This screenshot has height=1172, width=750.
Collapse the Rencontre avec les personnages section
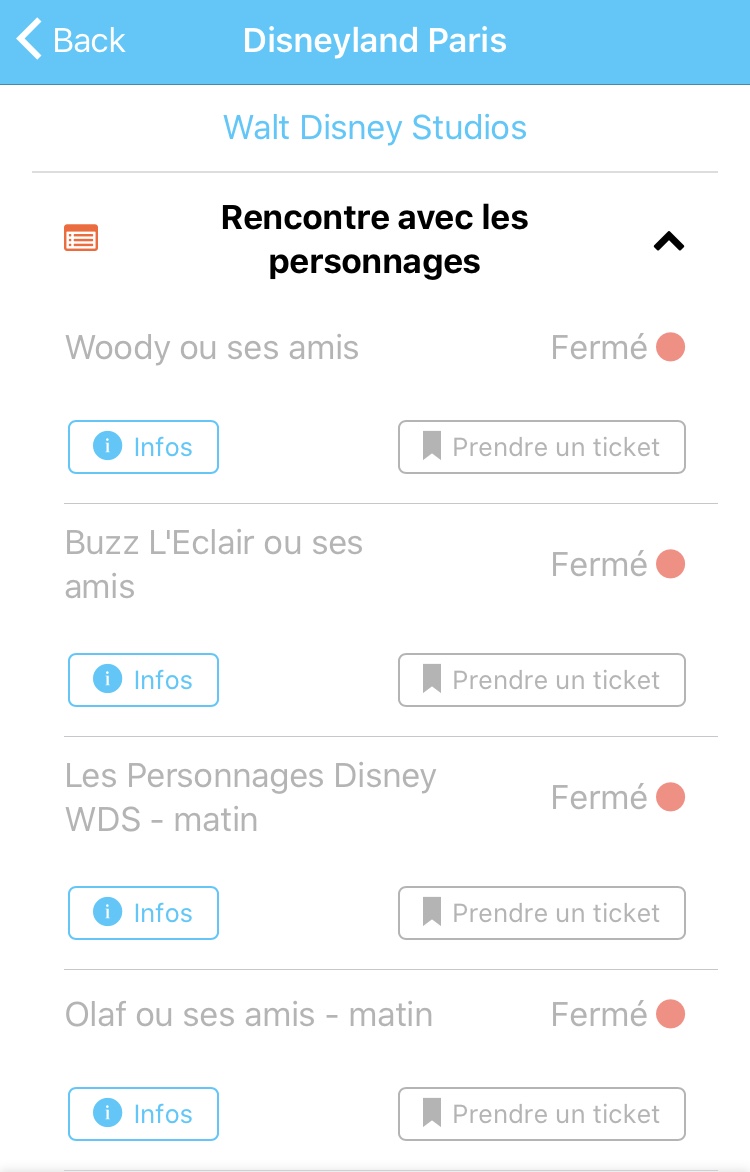click(668, 241)
